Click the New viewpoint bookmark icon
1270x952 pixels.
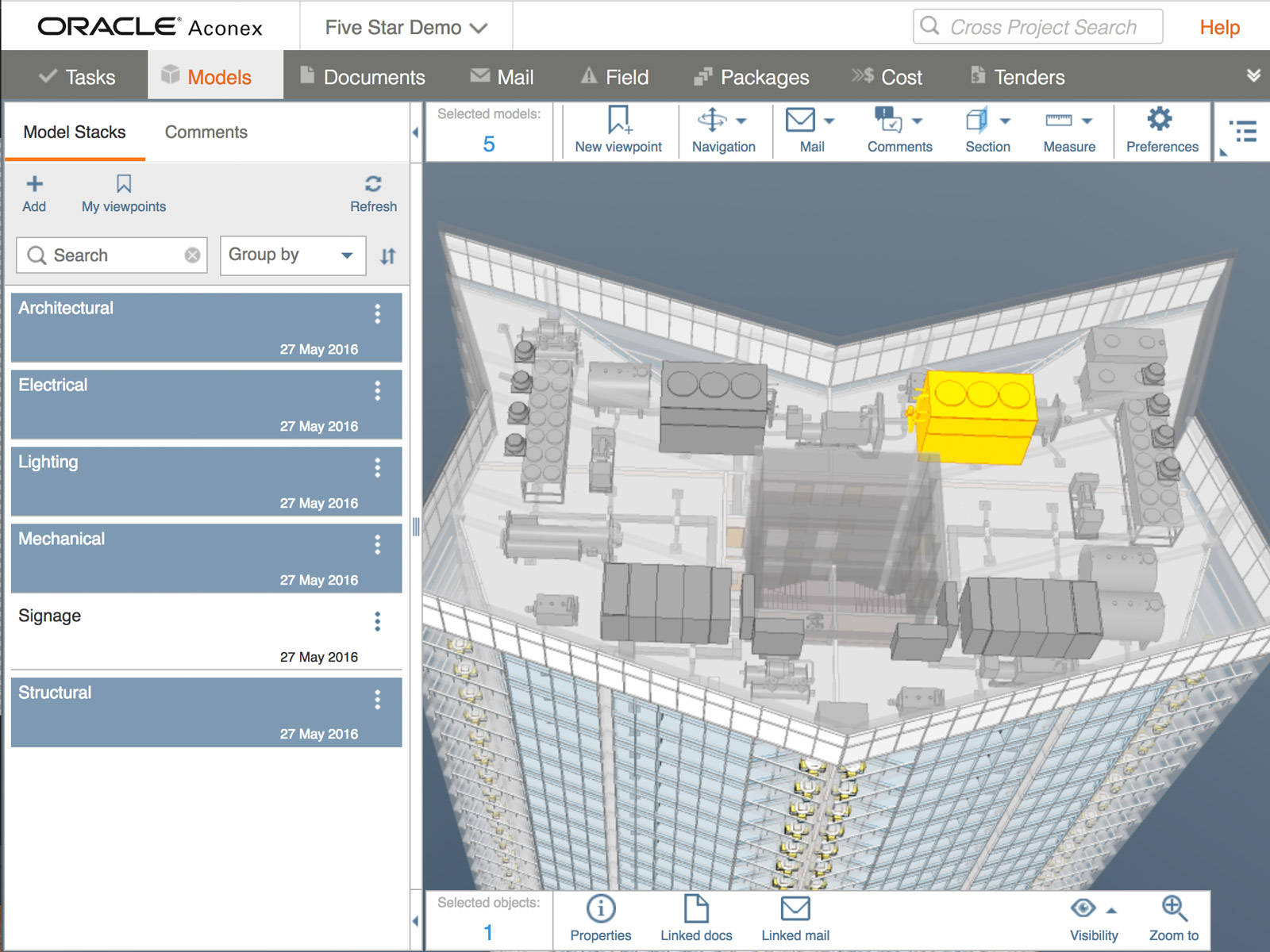tap(618, 121)
